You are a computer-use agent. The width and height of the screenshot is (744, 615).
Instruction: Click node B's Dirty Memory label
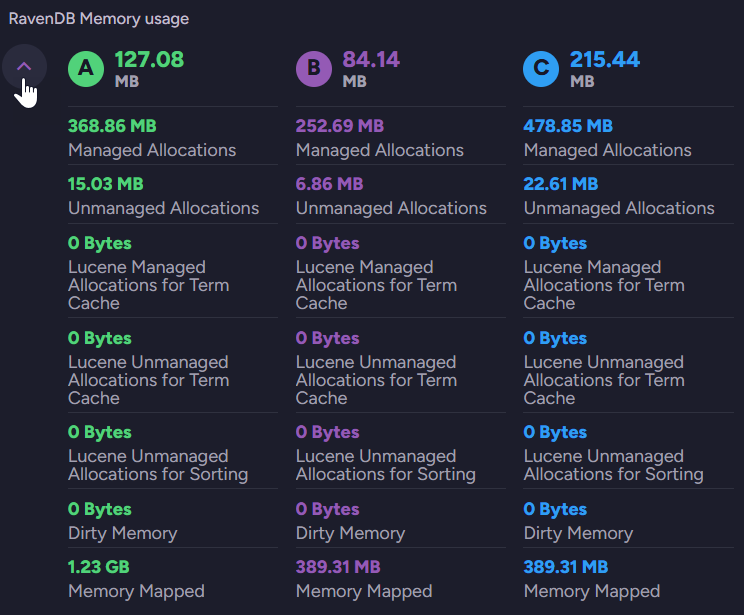tap(350, 533)
